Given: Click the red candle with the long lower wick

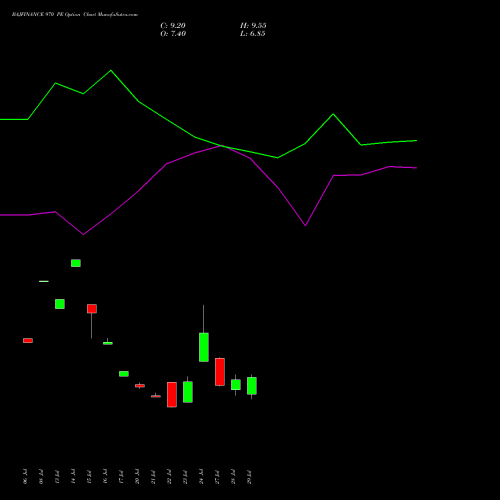Looking at the screenshot, I should pyautogui.click(x=92, y=309).
